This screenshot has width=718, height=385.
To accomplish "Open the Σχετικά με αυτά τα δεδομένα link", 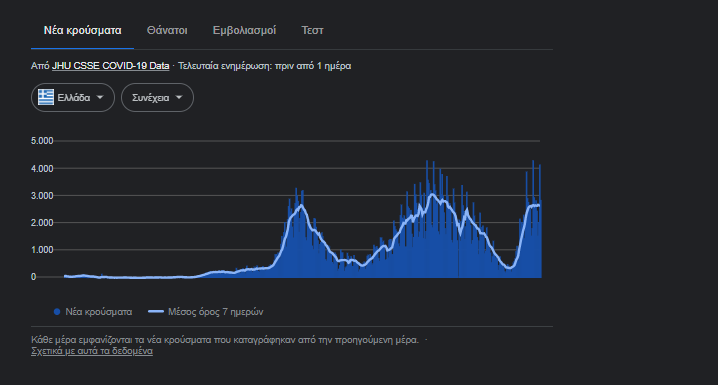I will (x=92, y=351).
